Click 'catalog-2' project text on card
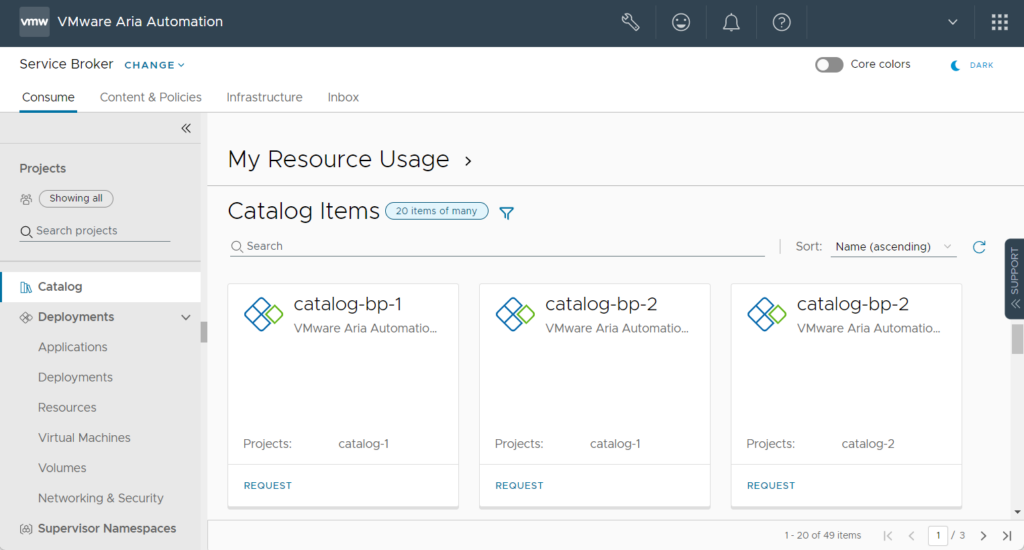The height and width of the screenshot is (550, 1024). click(x=868, y=444)
